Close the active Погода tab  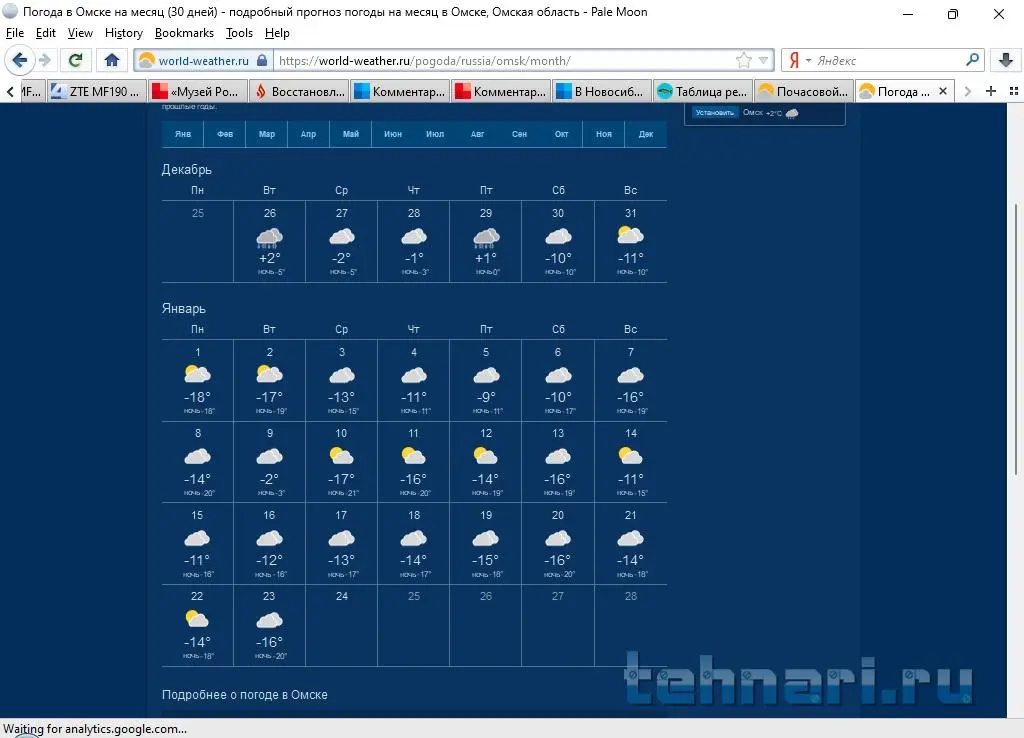[x=942, y=91]
